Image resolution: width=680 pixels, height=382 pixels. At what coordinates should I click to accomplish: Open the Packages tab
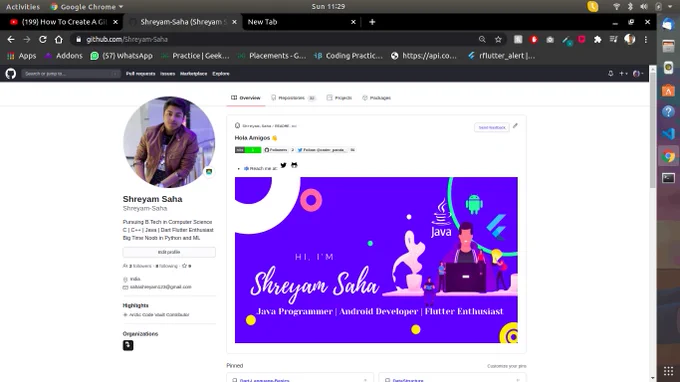(x=376, y=98)
